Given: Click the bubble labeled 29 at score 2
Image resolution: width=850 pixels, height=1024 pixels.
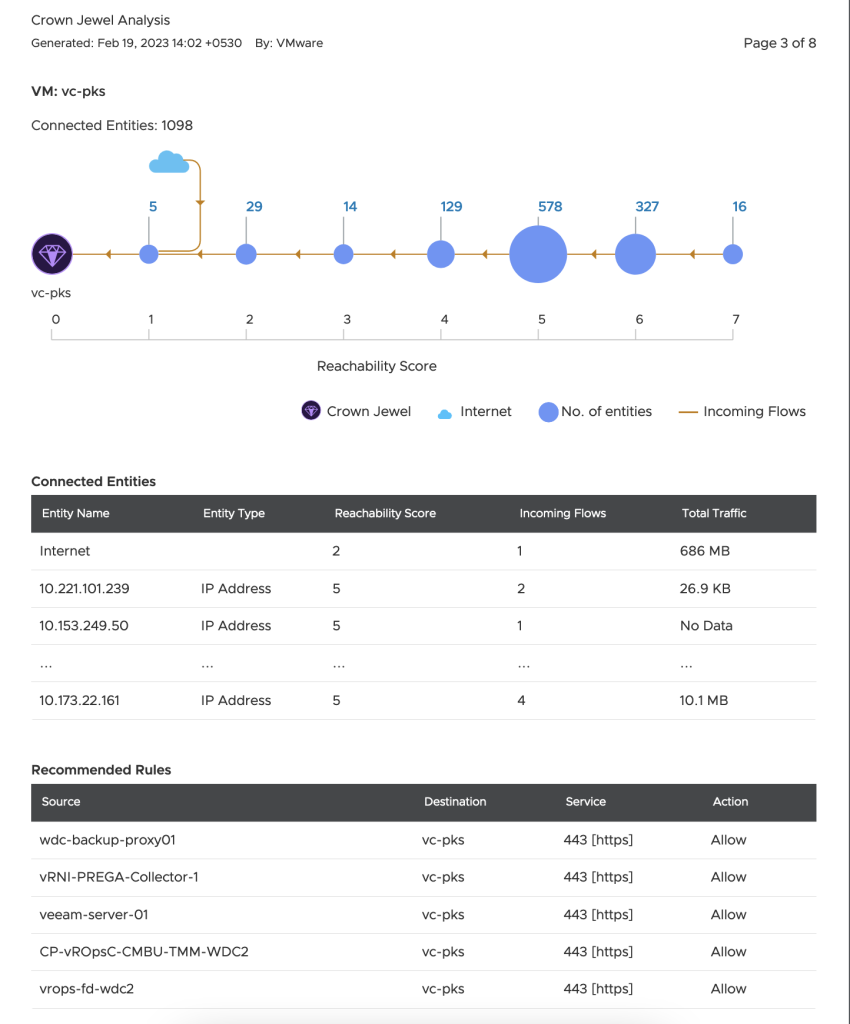Looking at the screenshot, I should pos(246,254).
